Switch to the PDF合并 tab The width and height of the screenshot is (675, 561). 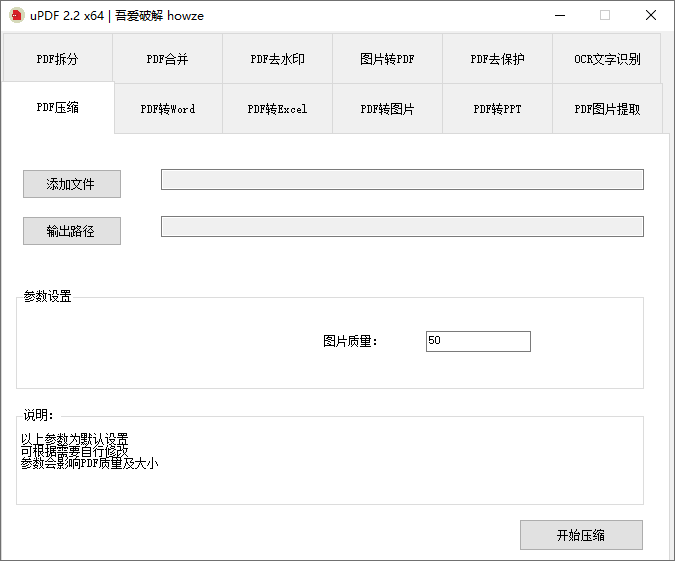[167, 59]
